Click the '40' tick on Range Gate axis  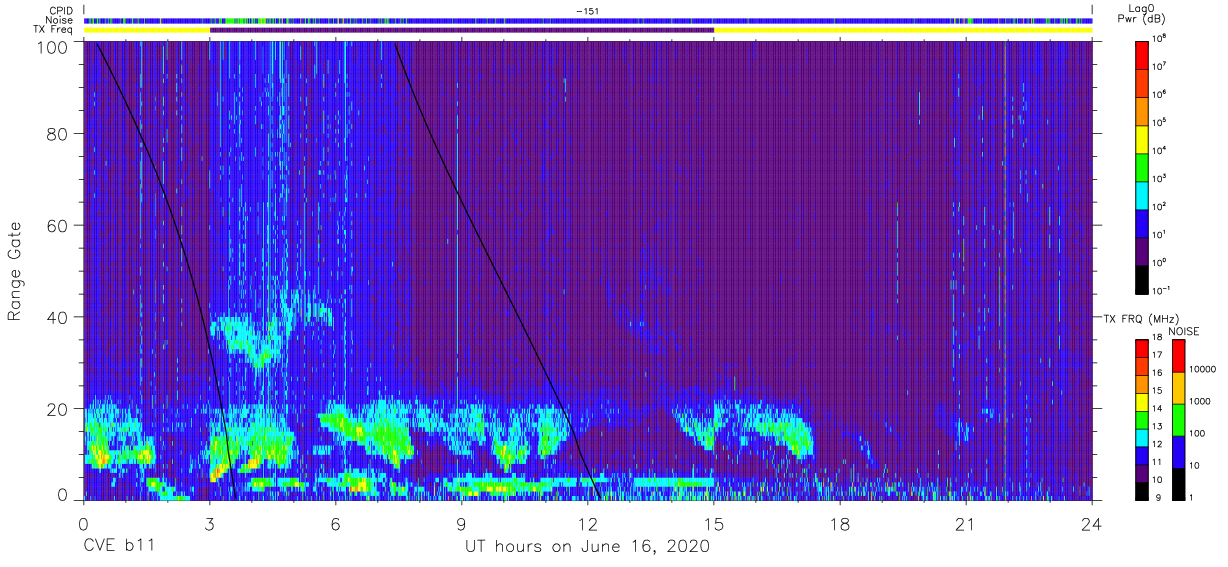coord(58,317)
